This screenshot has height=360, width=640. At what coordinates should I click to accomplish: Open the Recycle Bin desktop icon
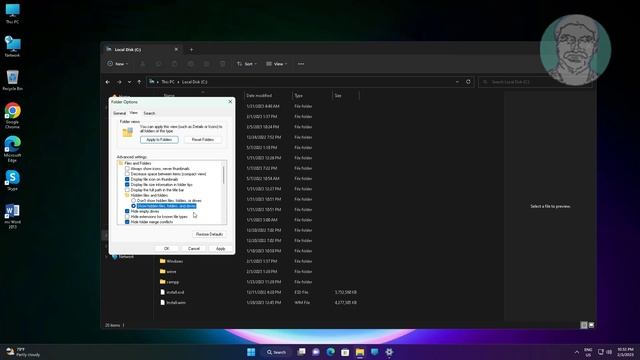click(12, 80)
